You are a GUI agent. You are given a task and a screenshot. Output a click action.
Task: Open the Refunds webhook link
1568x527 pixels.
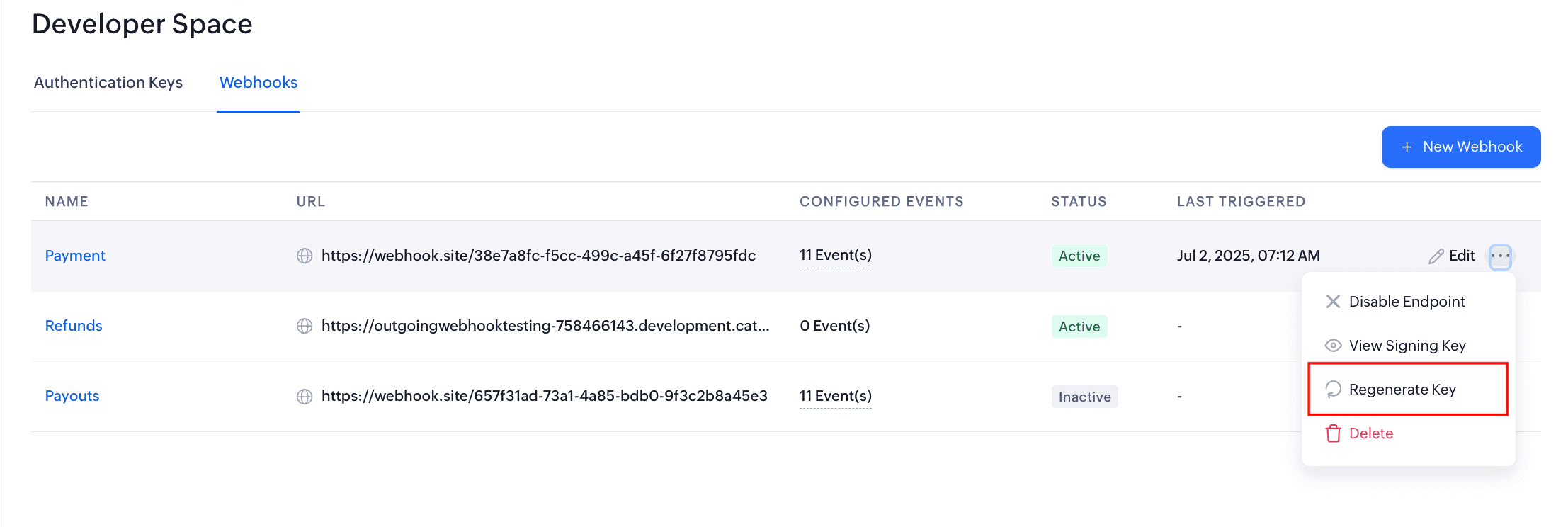(x=74, y=326)
